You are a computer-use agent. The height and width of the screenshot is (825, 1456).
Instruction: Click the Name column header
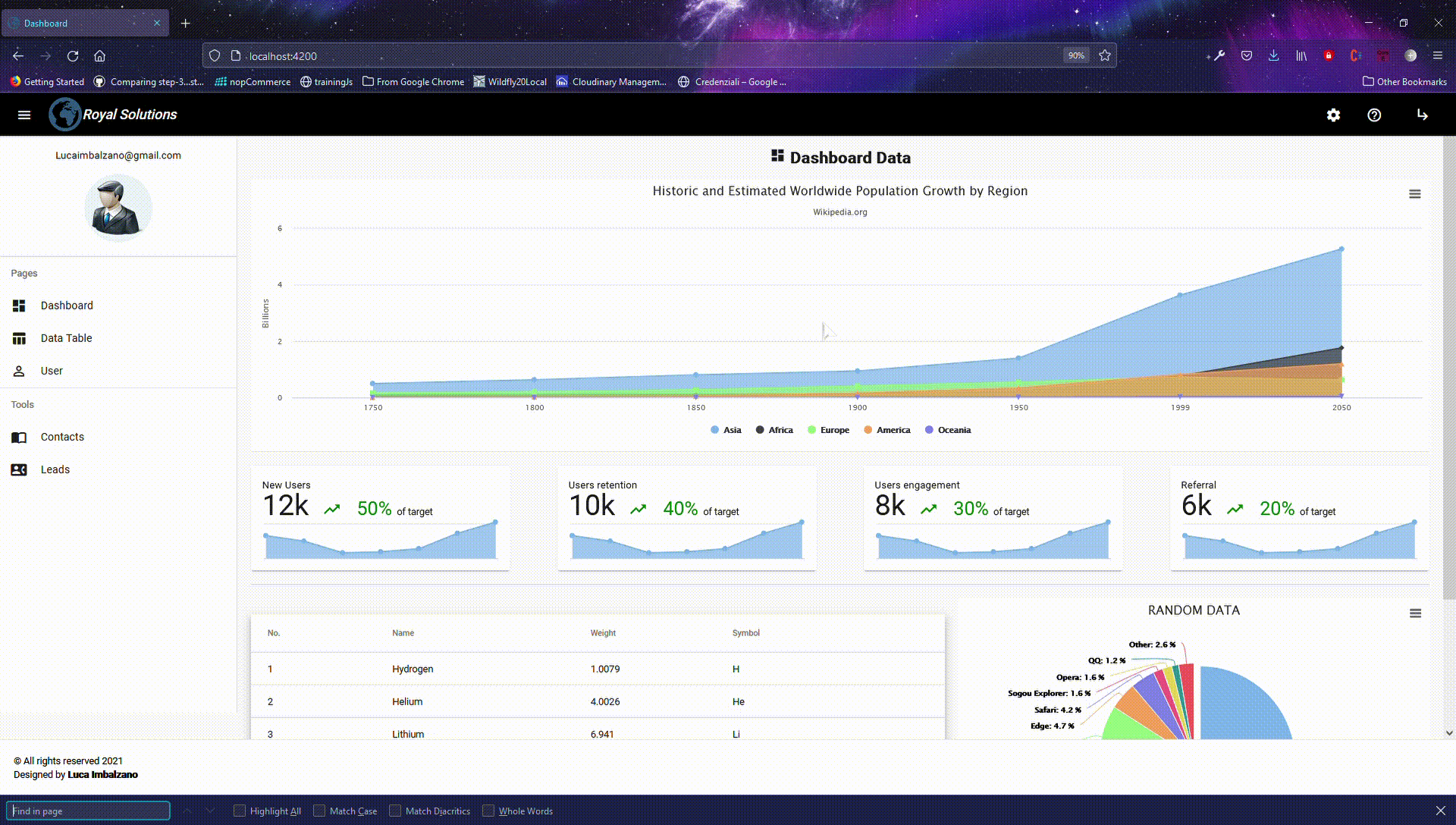pyautogui.click(x=403, y=633)
